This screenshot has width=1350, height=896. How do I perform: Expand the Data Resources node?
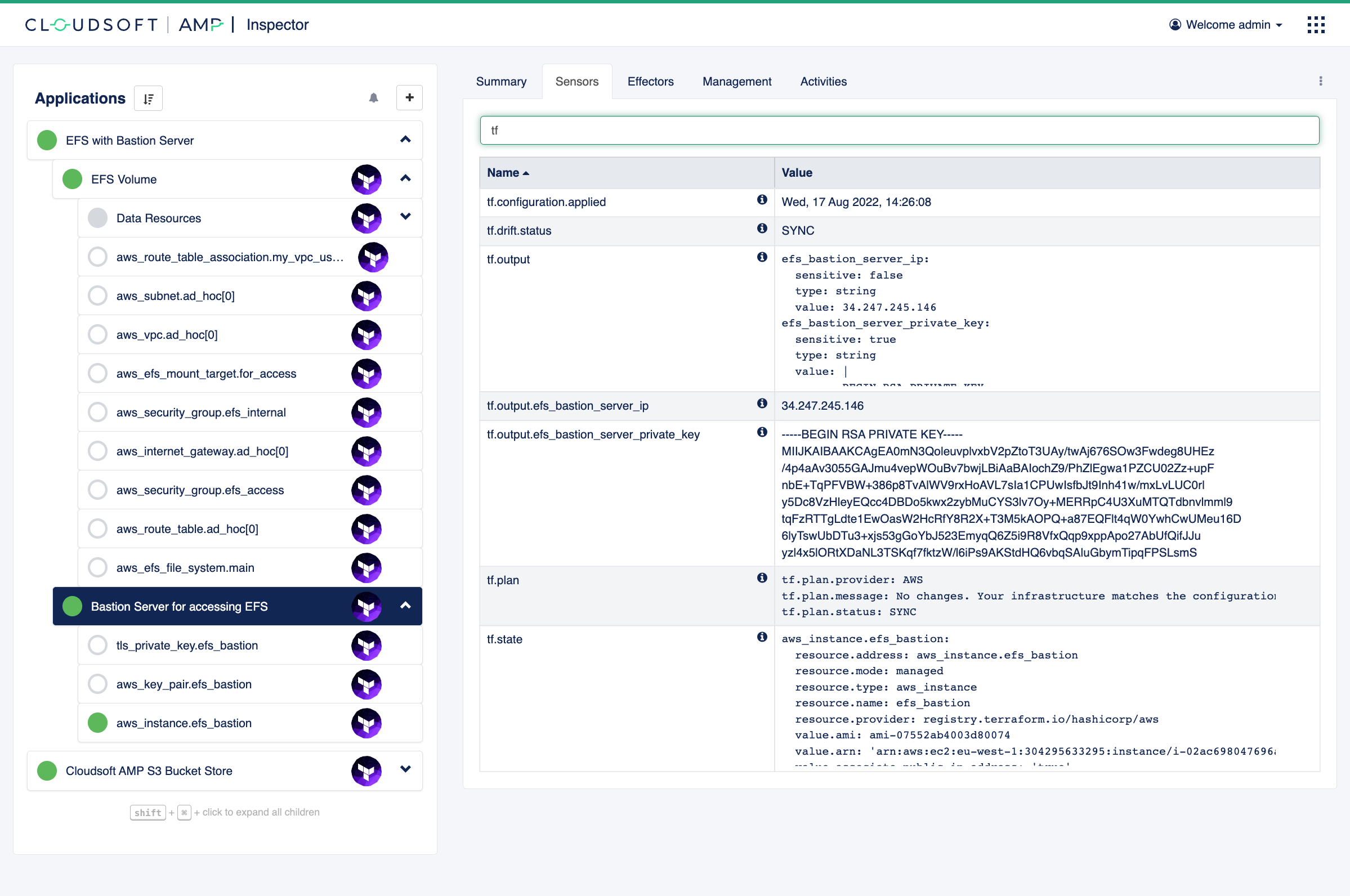(x=405, y=217)
